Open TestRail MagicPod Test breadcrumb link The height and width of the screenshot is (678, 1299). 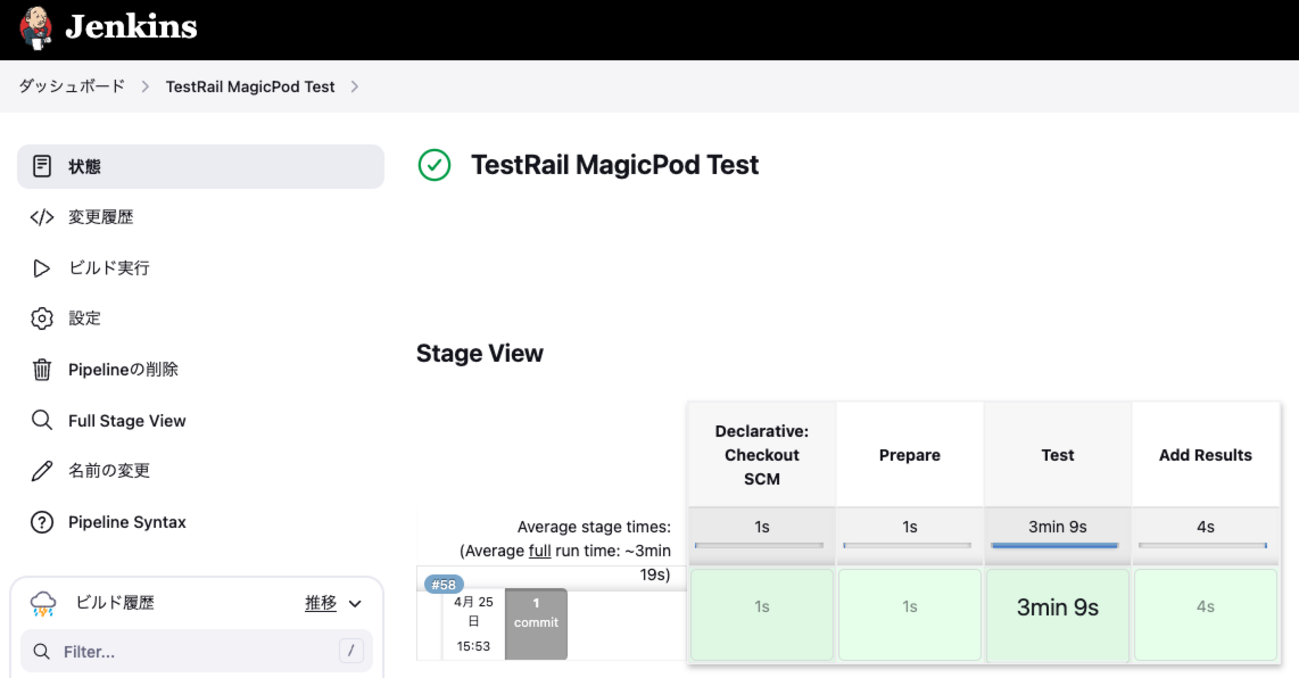pyautogui.click(x=250, y=87)
